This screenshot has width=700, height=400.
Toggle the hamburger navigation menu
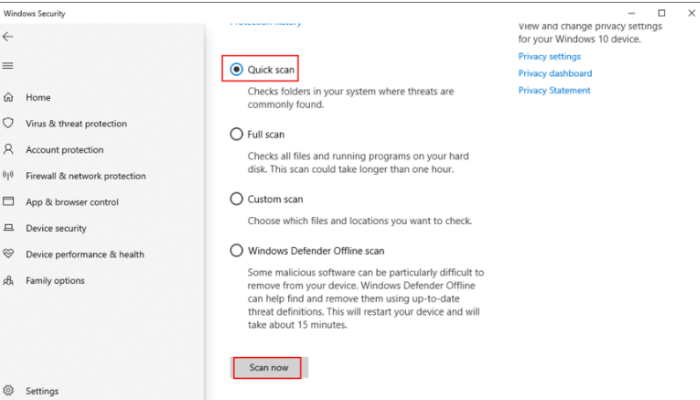[x=8, y=66]
